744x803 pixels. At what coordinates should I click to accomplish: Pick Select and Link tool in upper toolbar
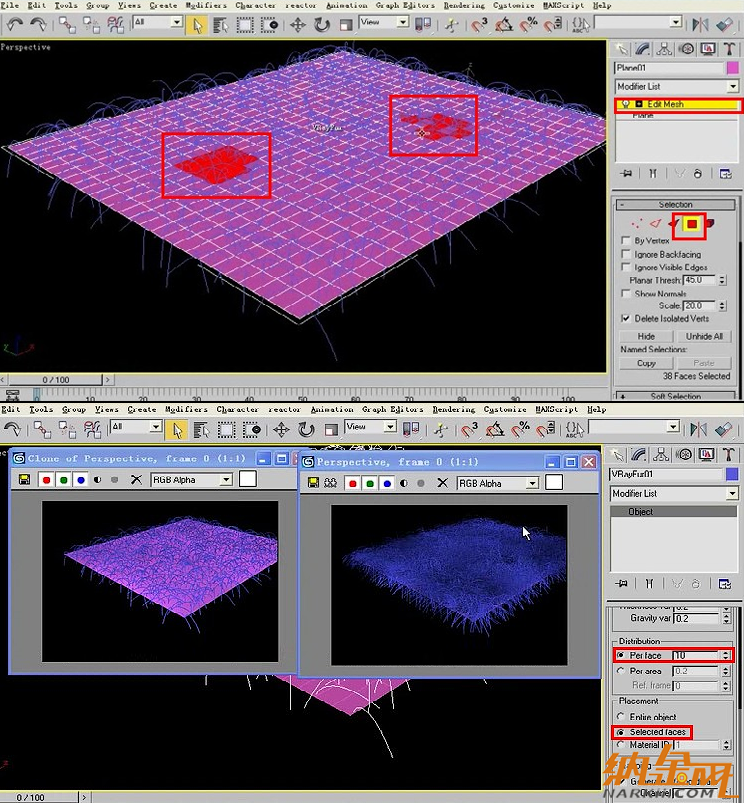pos(67,25)
